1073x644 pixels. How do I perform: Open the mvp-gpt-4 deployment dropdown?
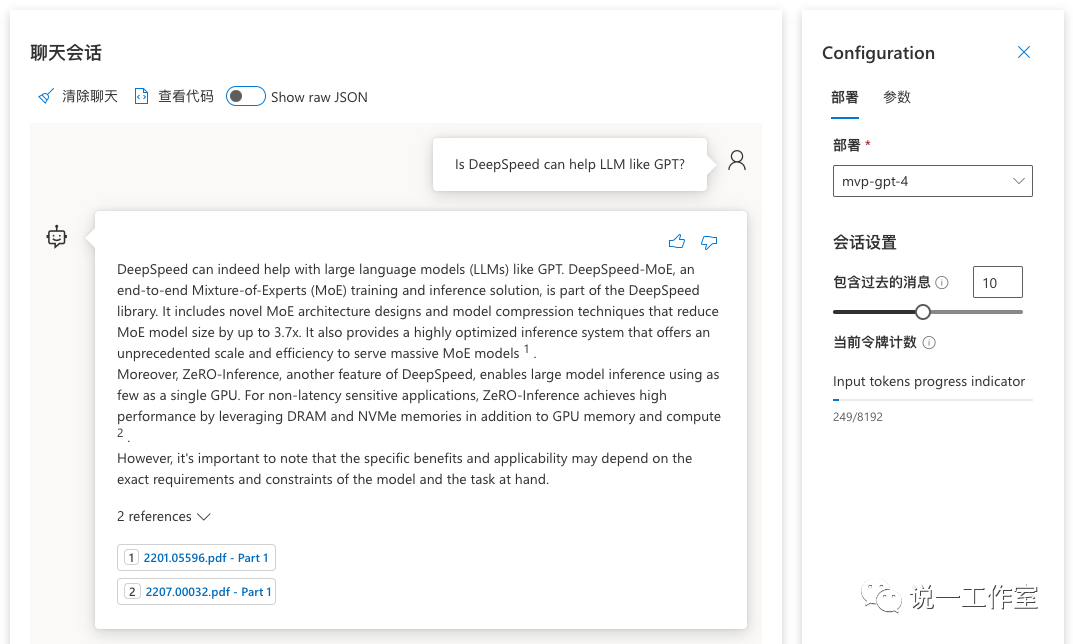932,181
